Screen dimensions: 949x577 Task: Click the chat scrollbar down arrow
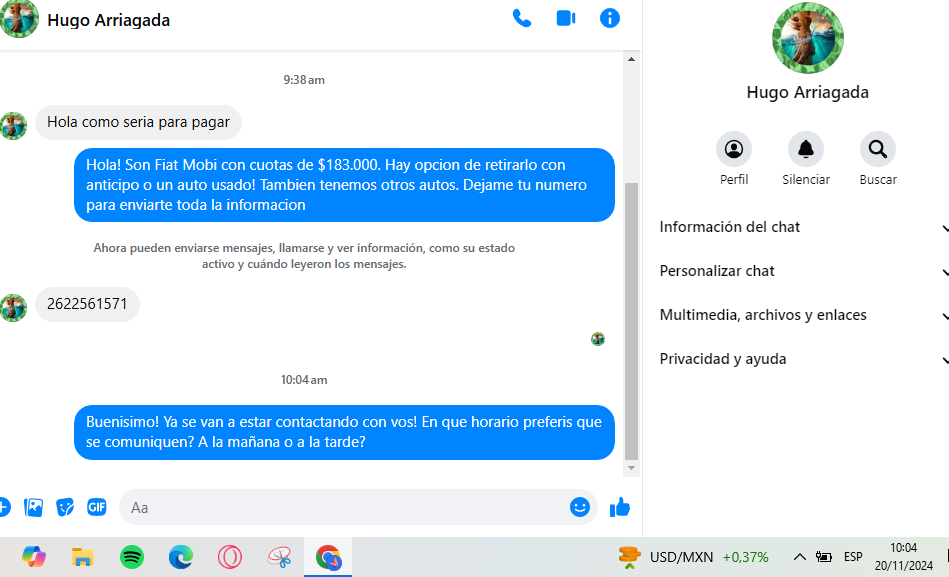pos(631,467)
